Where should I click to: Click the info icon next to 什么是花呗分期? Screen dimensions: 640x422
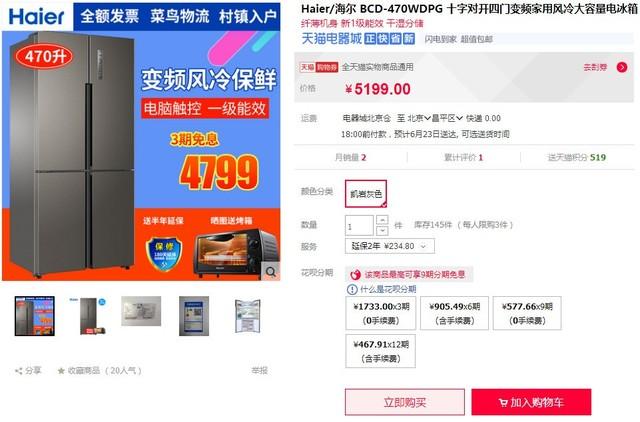point(352,289)
